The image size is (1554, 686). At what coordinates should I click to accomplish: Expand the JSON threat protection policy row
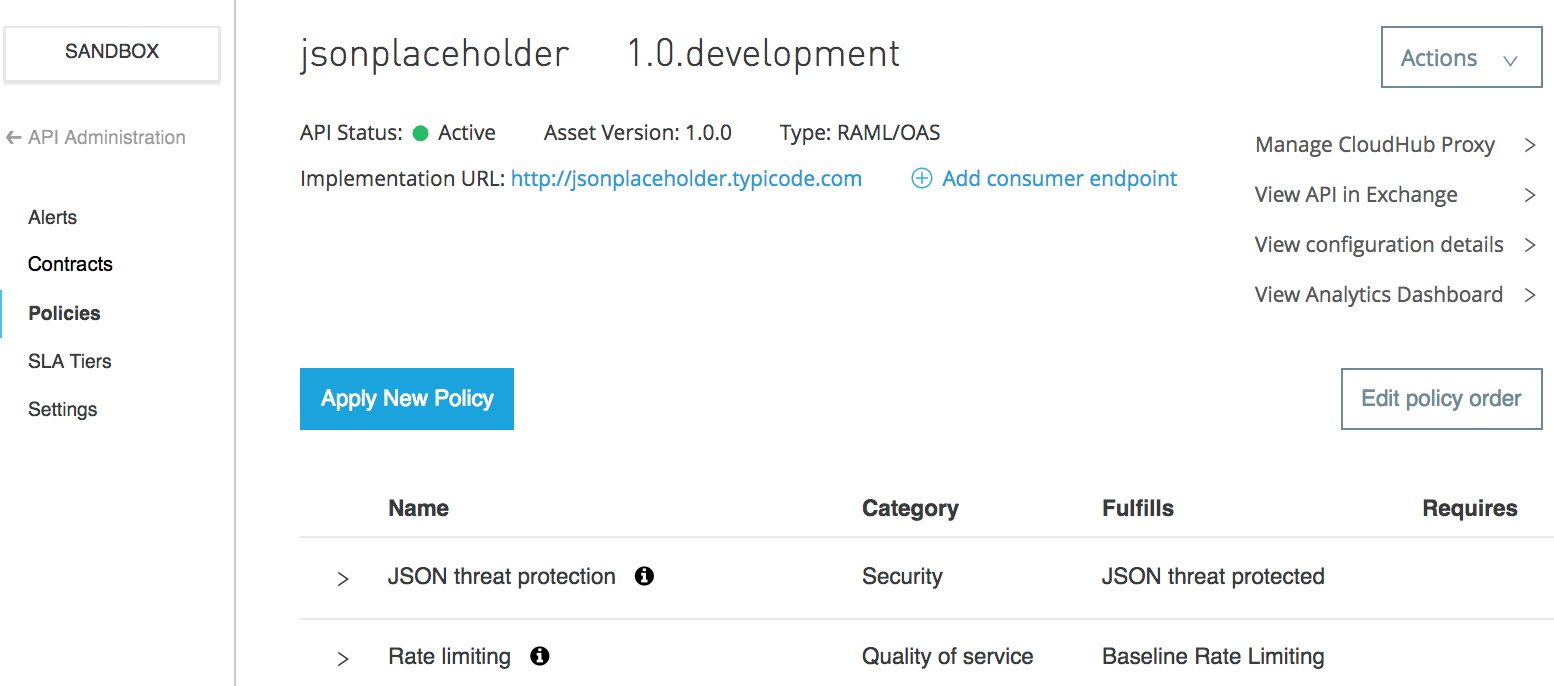343,578
